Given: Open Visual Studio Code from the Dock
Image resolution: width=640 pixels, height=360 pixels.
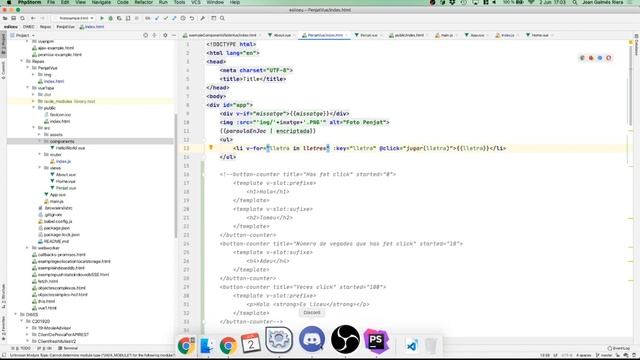Looking at the screenshot, I should 411,346.
